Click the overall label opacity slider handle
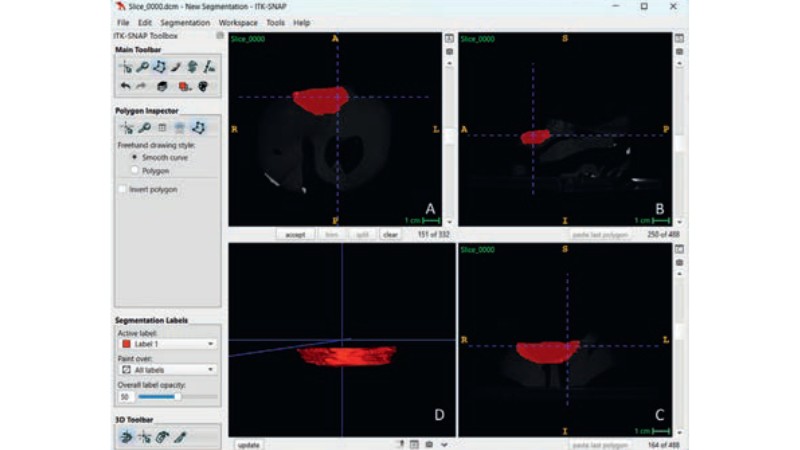Viewport: 800px width, 450px height. pos(178,396)
